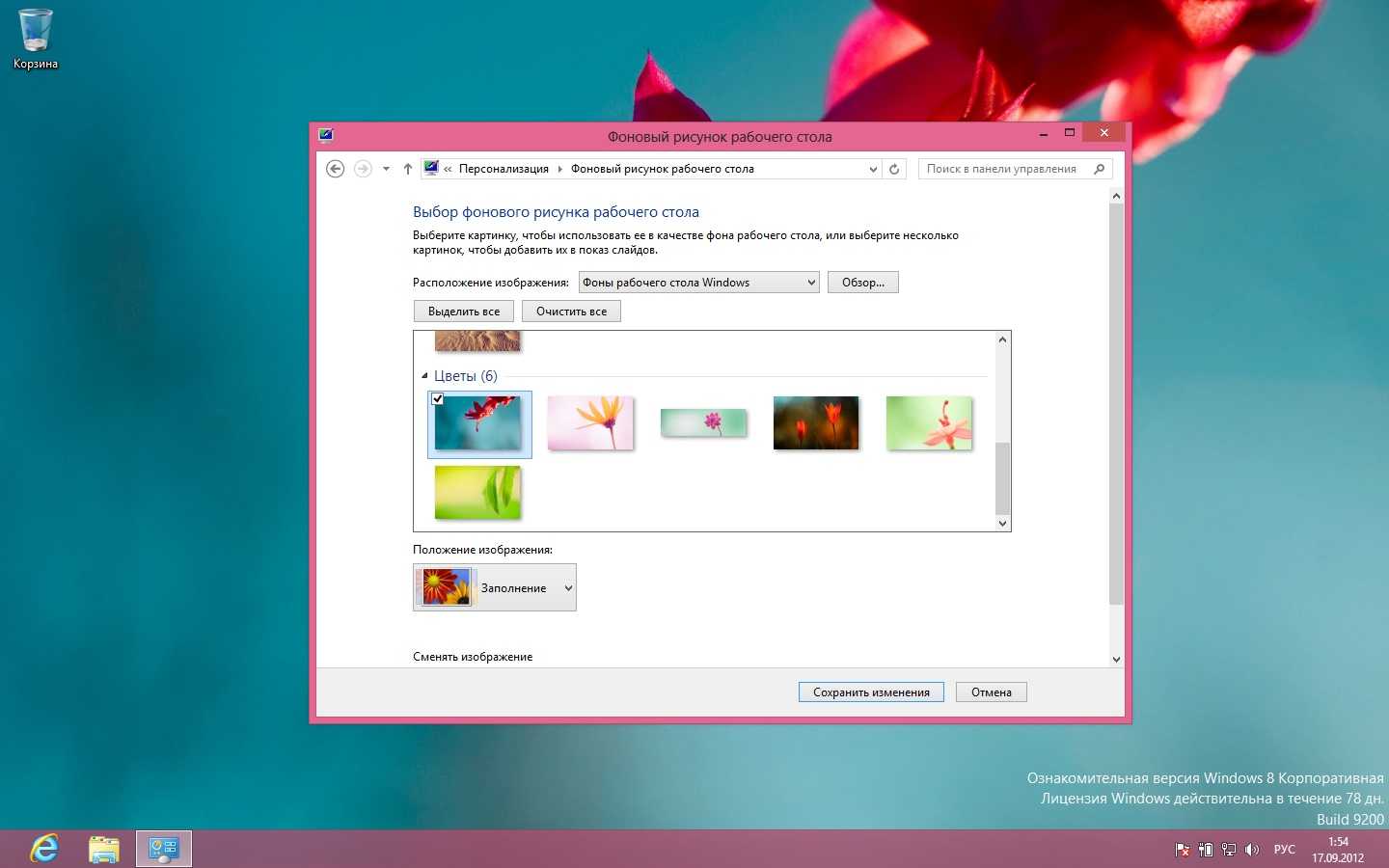
Task: Click the Up one level arrow
Action: tap(408, 169)
